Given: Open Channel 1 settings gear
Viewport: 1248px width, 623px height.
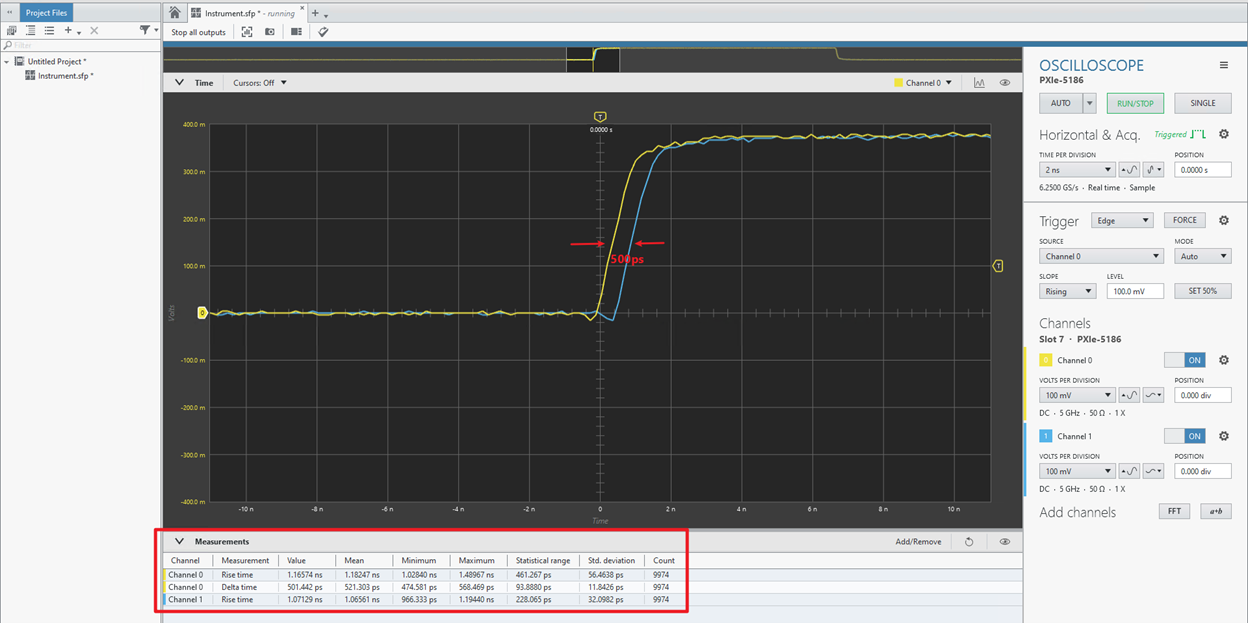Looking at the screenshot, I should tap(1224, 436).
